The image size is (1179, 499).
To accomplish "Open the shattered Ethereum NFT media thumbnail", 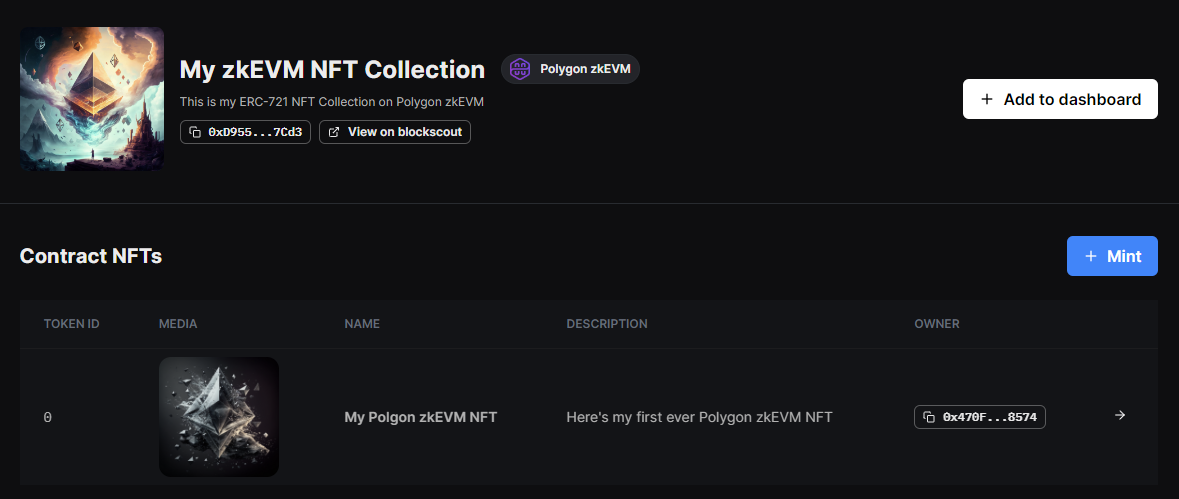I will pos(219,416).
